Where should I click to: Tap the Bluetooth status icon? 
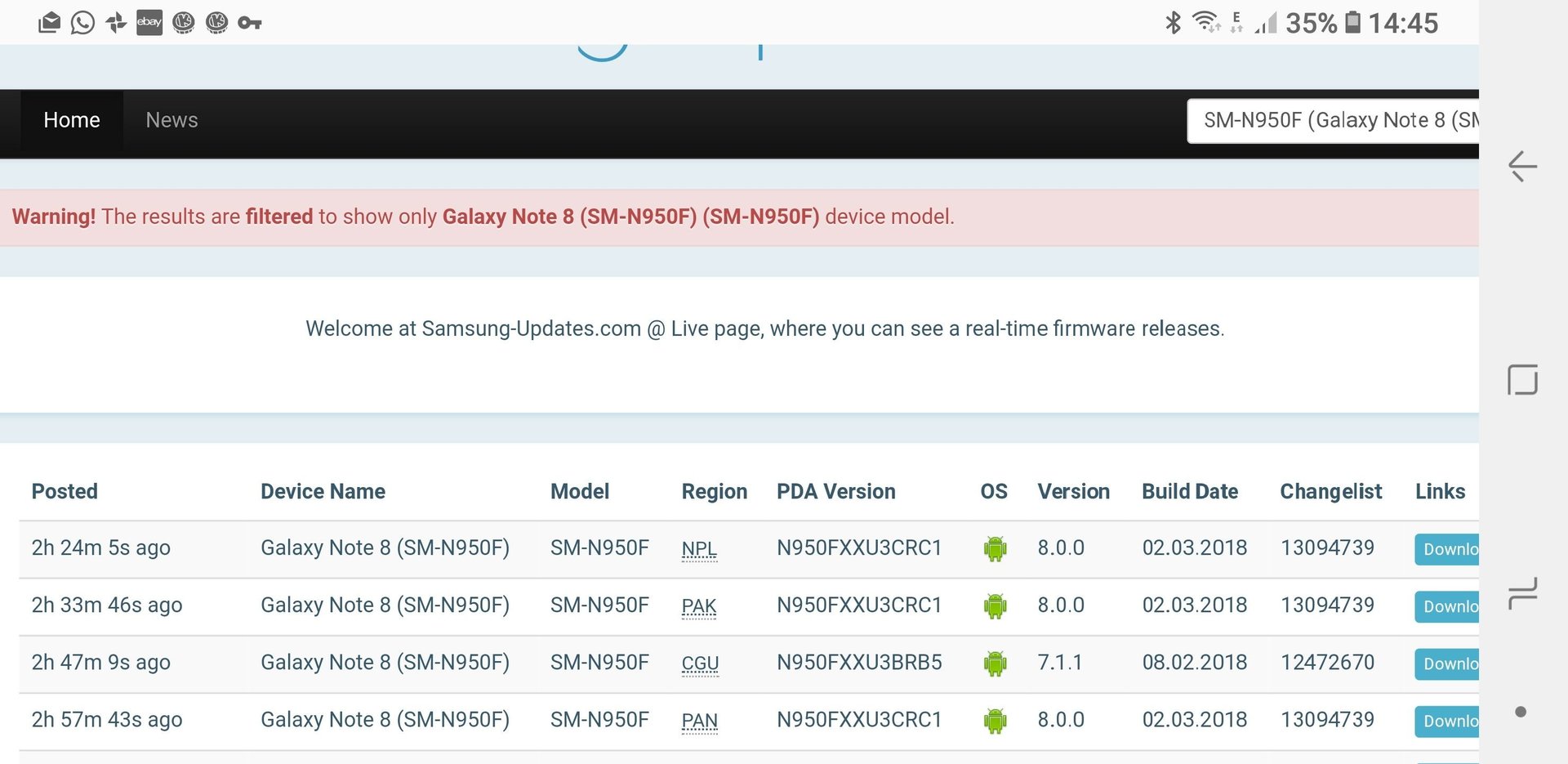tap(1173, 22)
